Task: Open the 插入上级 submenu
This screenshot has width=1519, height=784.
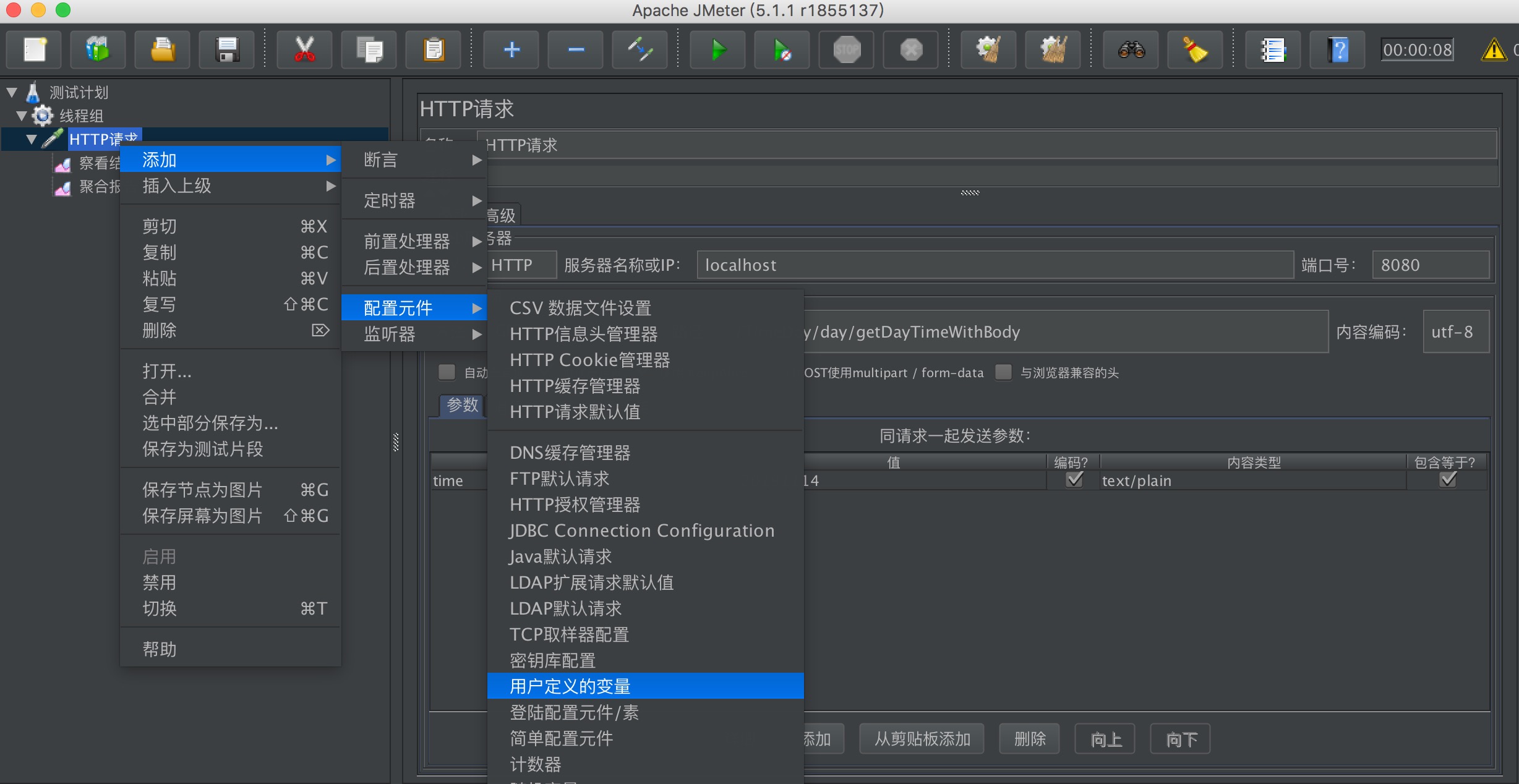Action: (230, 185)
